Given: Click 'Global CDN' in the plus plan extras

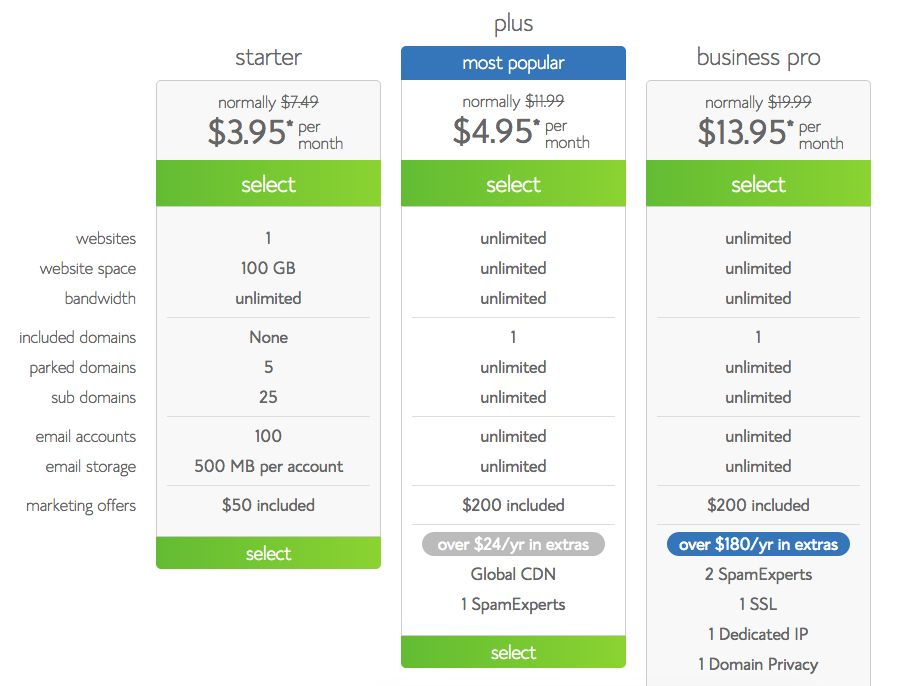Looking at the screenshot, I should (x=513, y=575).
